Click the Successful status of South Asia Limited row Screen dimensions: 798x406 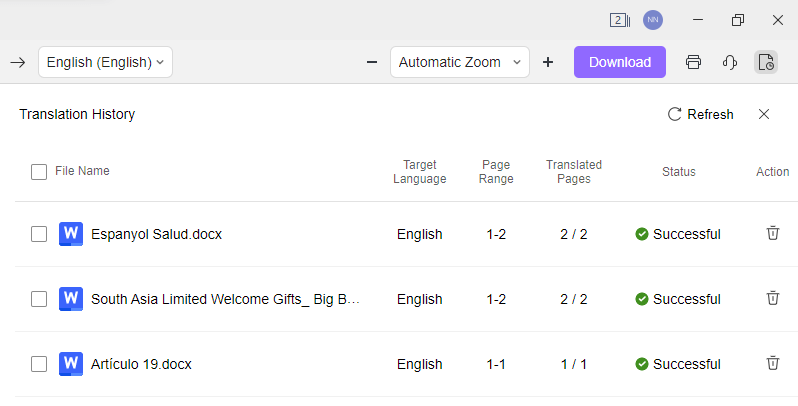pyautogui.click(x=678, y=299)
